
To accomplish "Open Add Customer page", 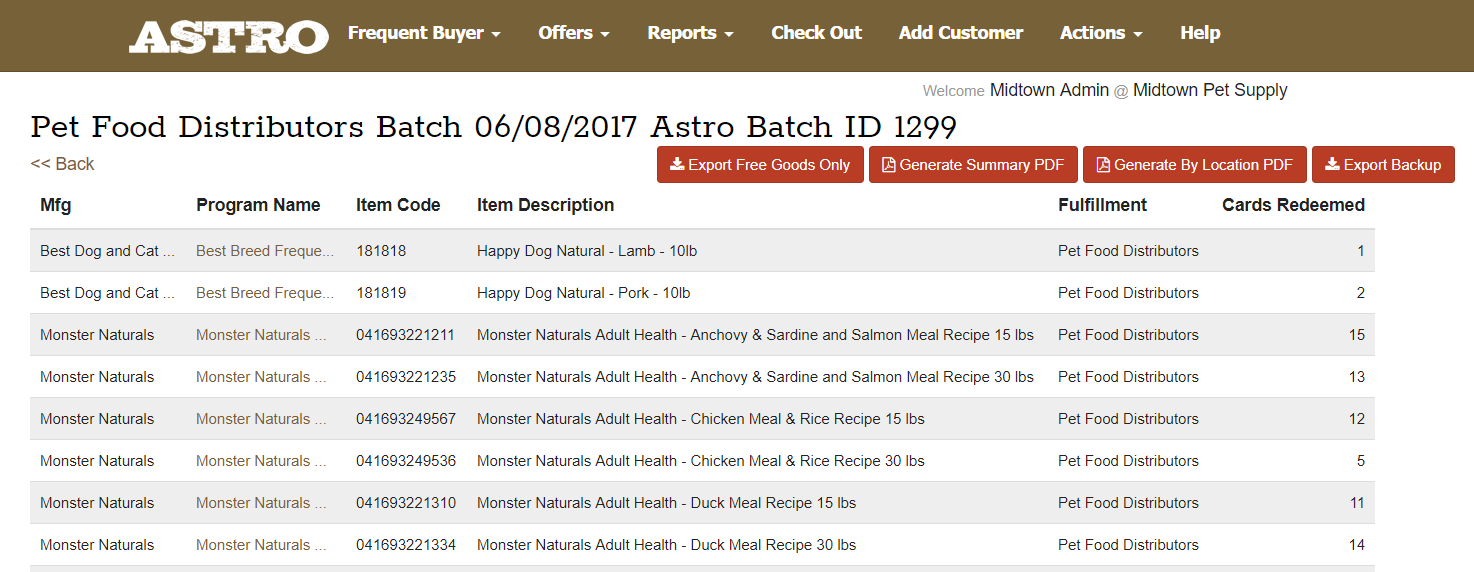I will (961, 33).
